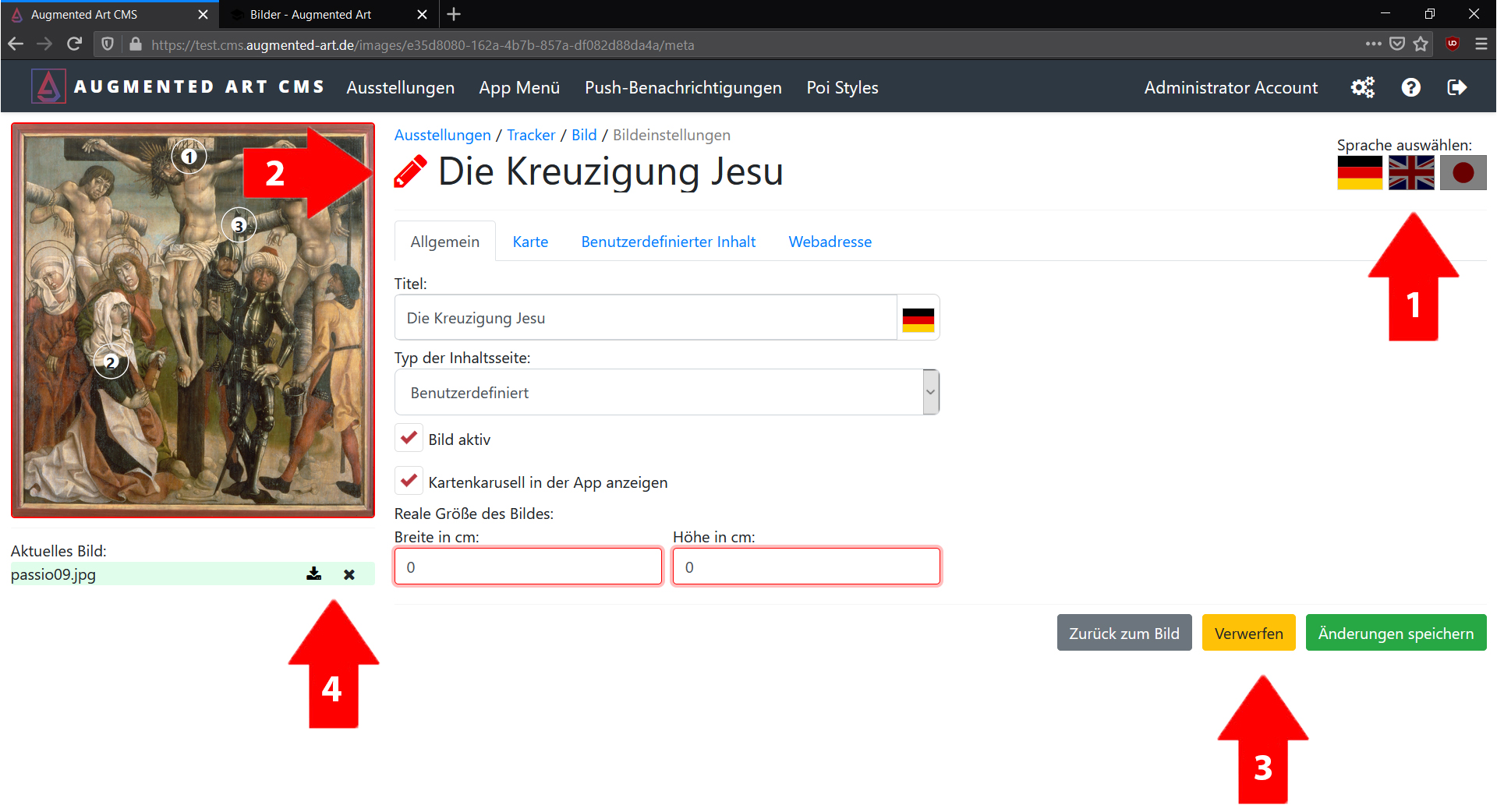Click tracking protection shield icon
1497x812 pixels.
point(108,44)
